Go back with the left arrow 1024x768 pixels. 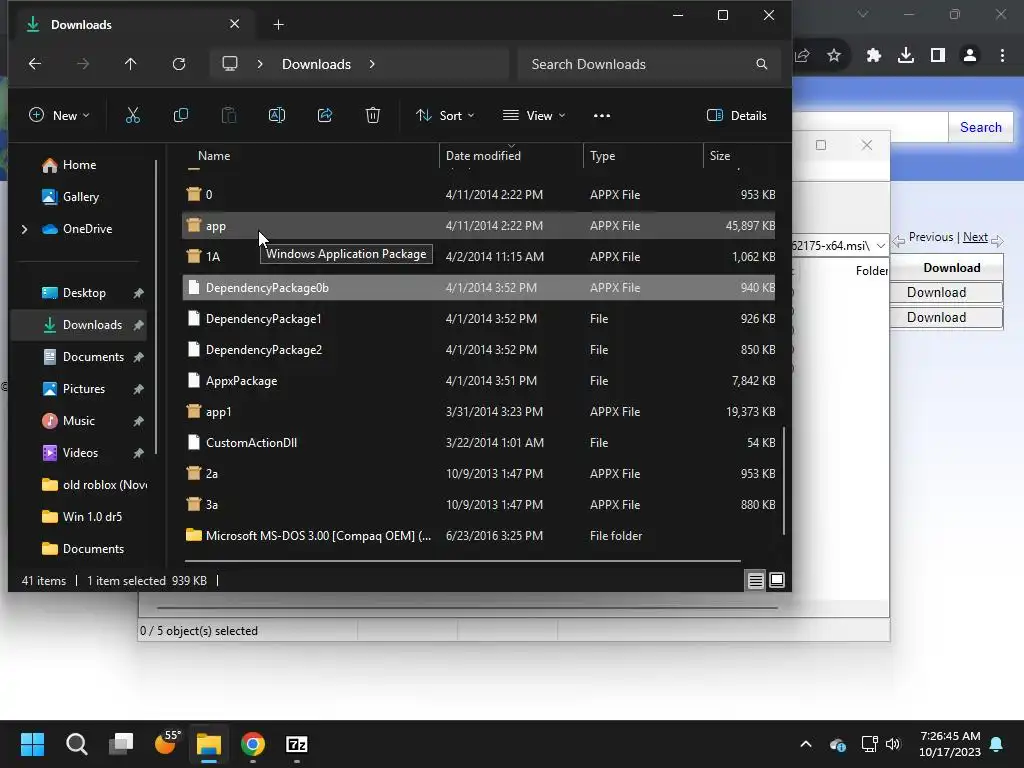click(x=35, y=64)
